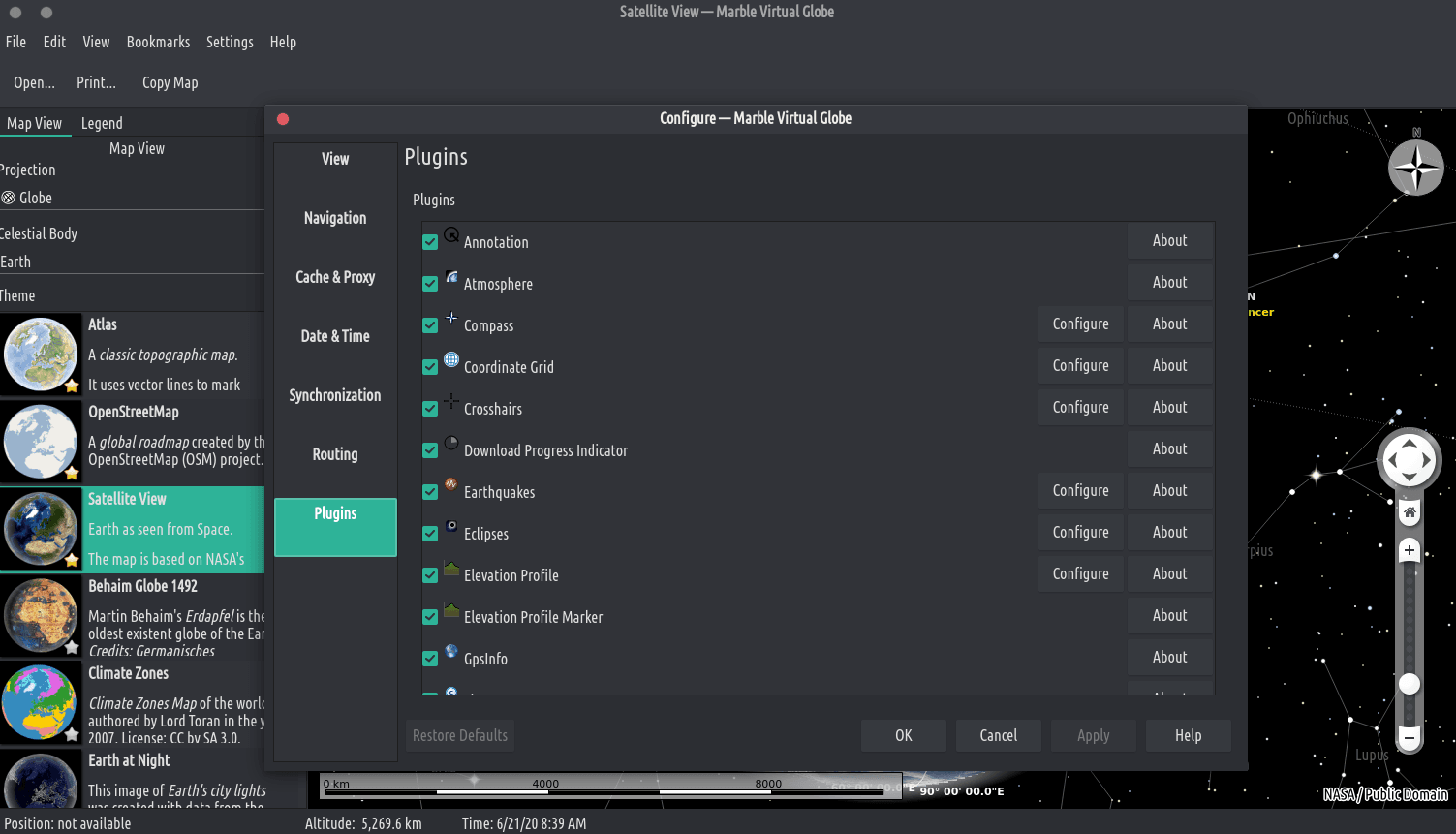Uncheck the Crosshairs plugin
This screenshot has width=1456, height=834.
430,409
